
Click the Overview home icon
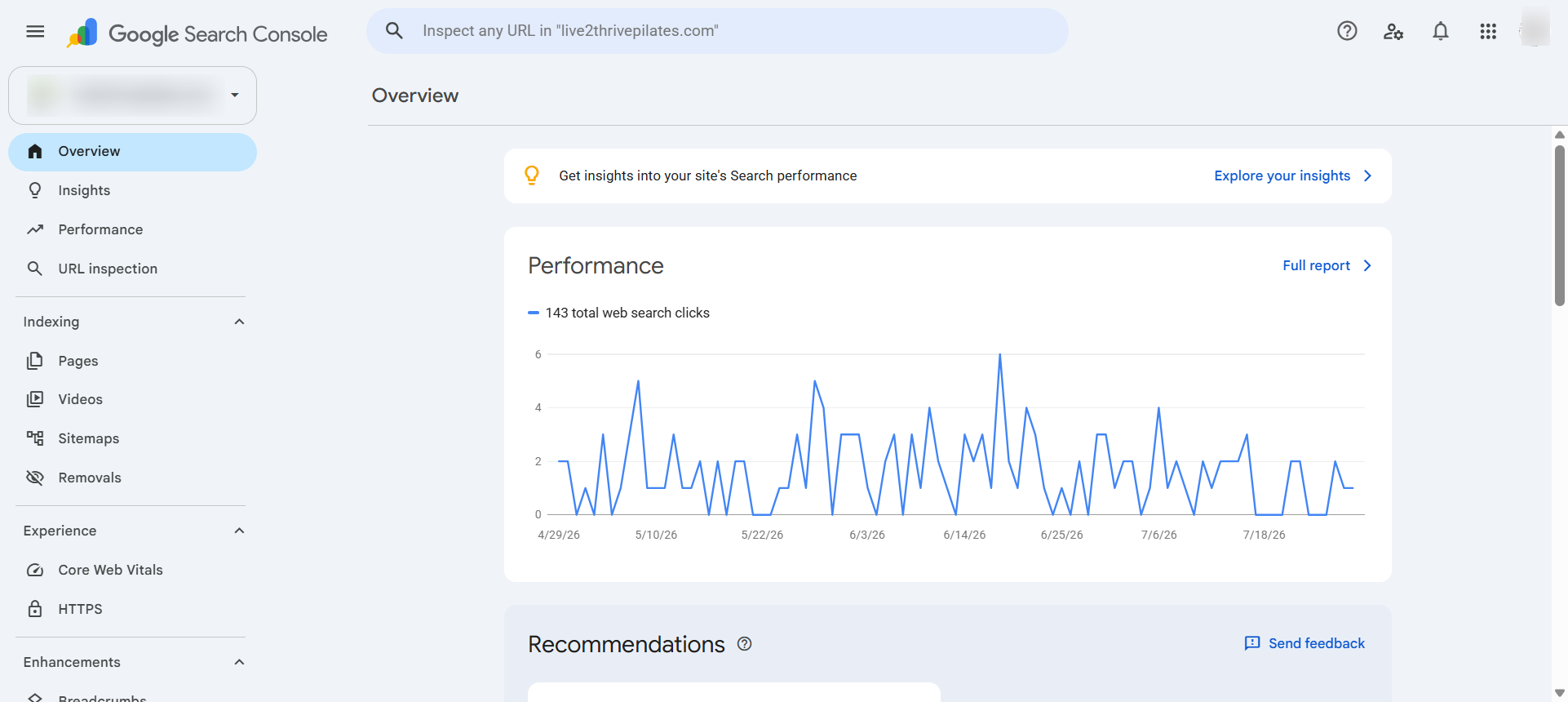pyautogui.click(x=35, y=151)
